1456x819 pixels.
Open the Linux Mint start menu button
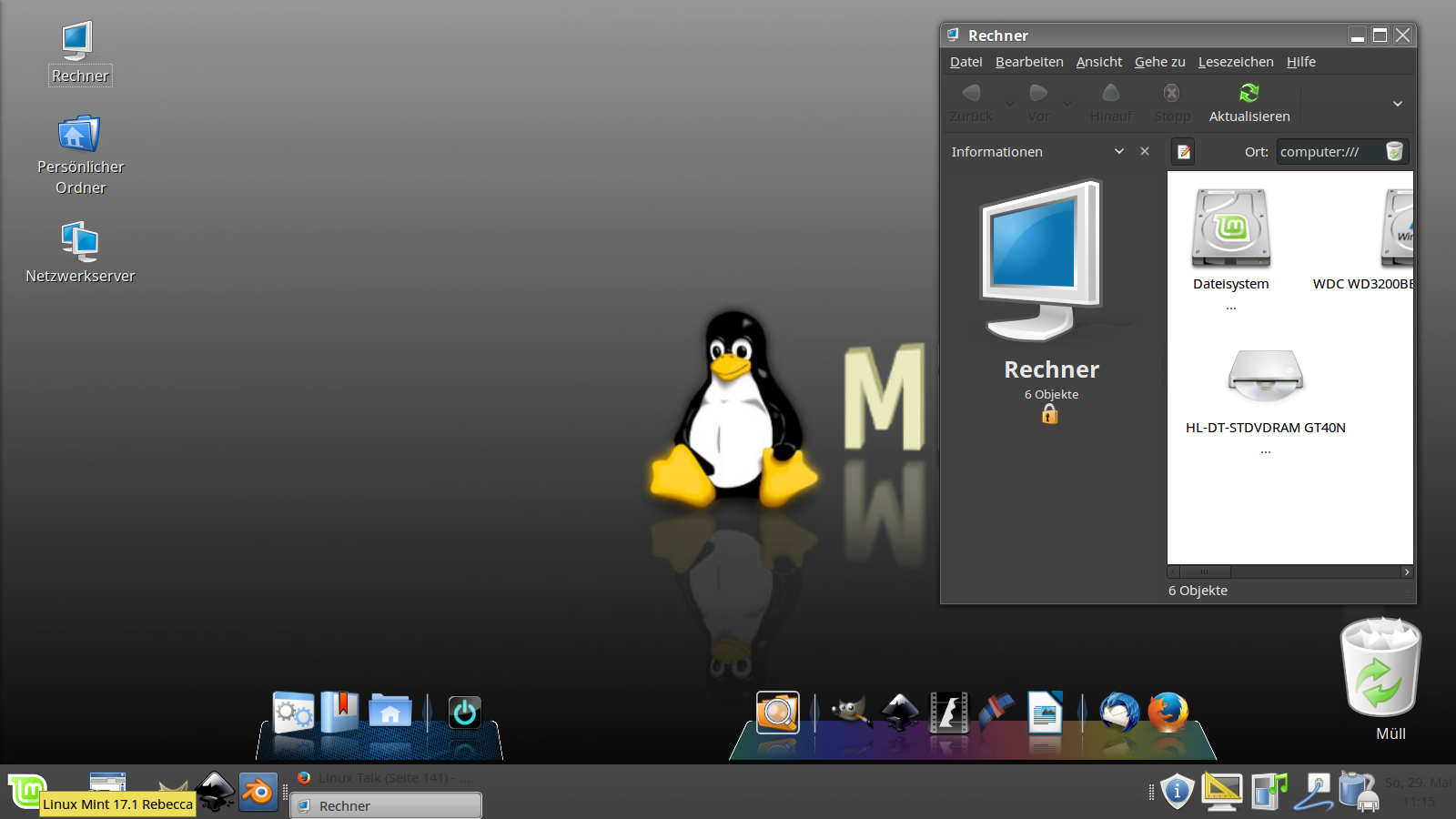(x=26, y=790)
